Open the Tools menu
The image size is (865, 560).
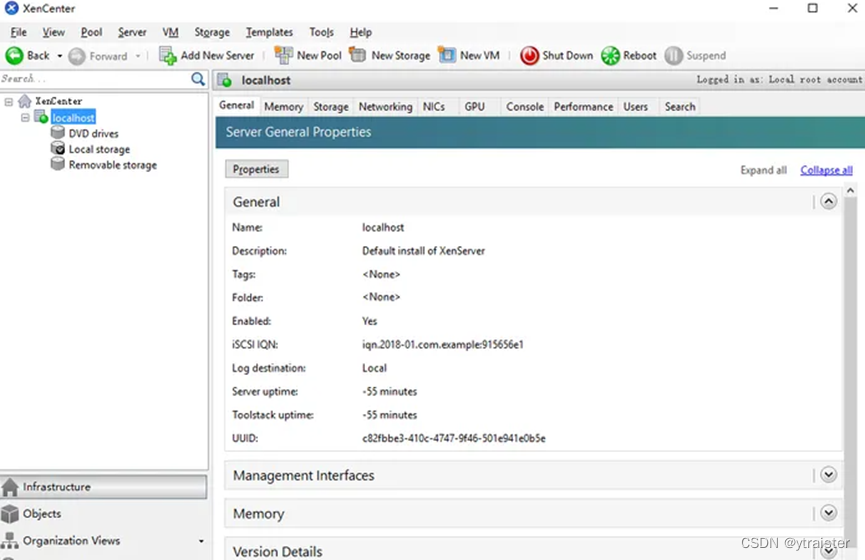point(322,32)
